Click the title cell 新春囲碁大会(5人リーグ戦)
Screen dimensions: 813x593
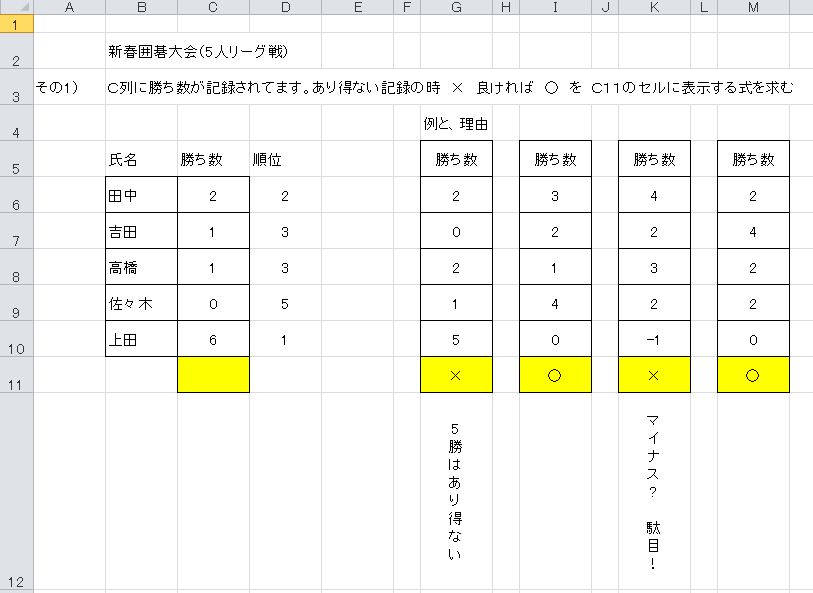pos(198,51)
